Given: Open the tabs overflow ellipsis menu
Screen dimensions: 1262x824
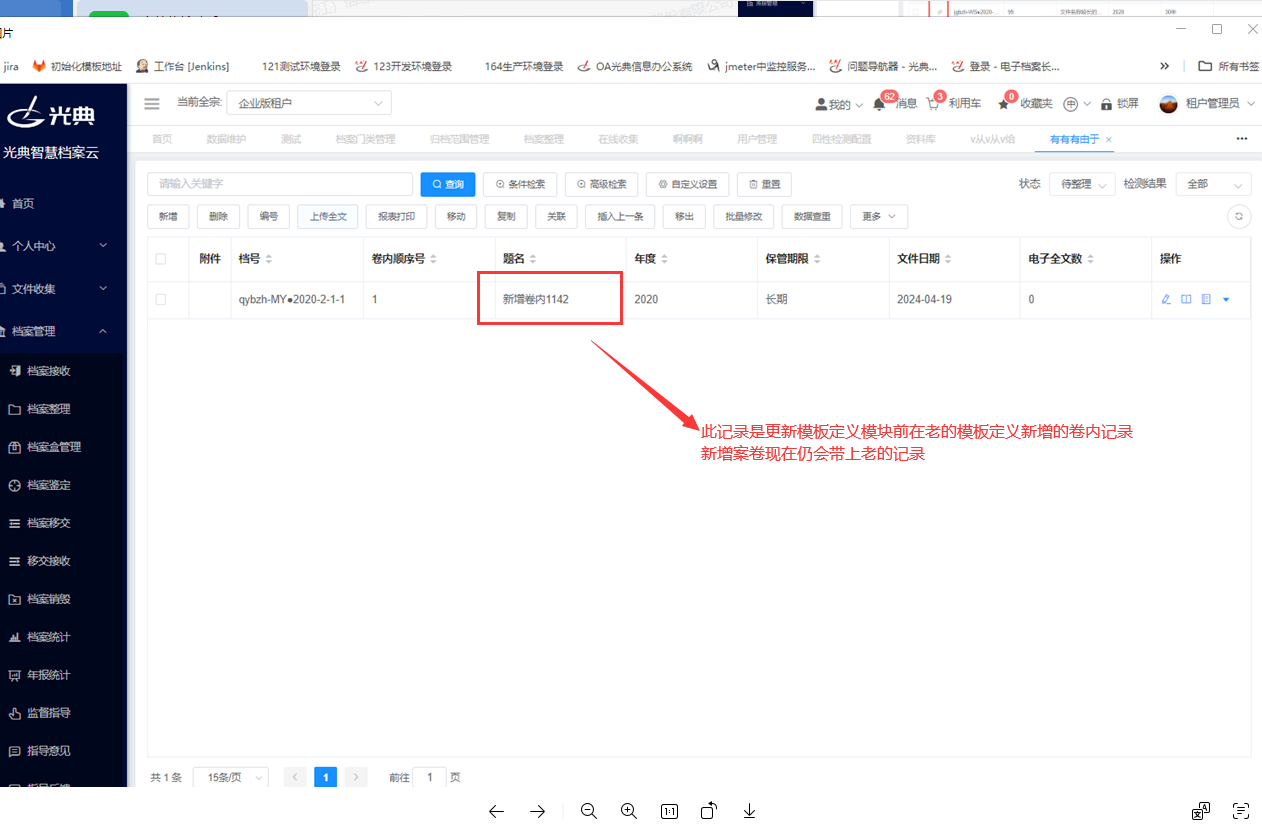Looking at the screenshot, I should (x=1242, y=139).
